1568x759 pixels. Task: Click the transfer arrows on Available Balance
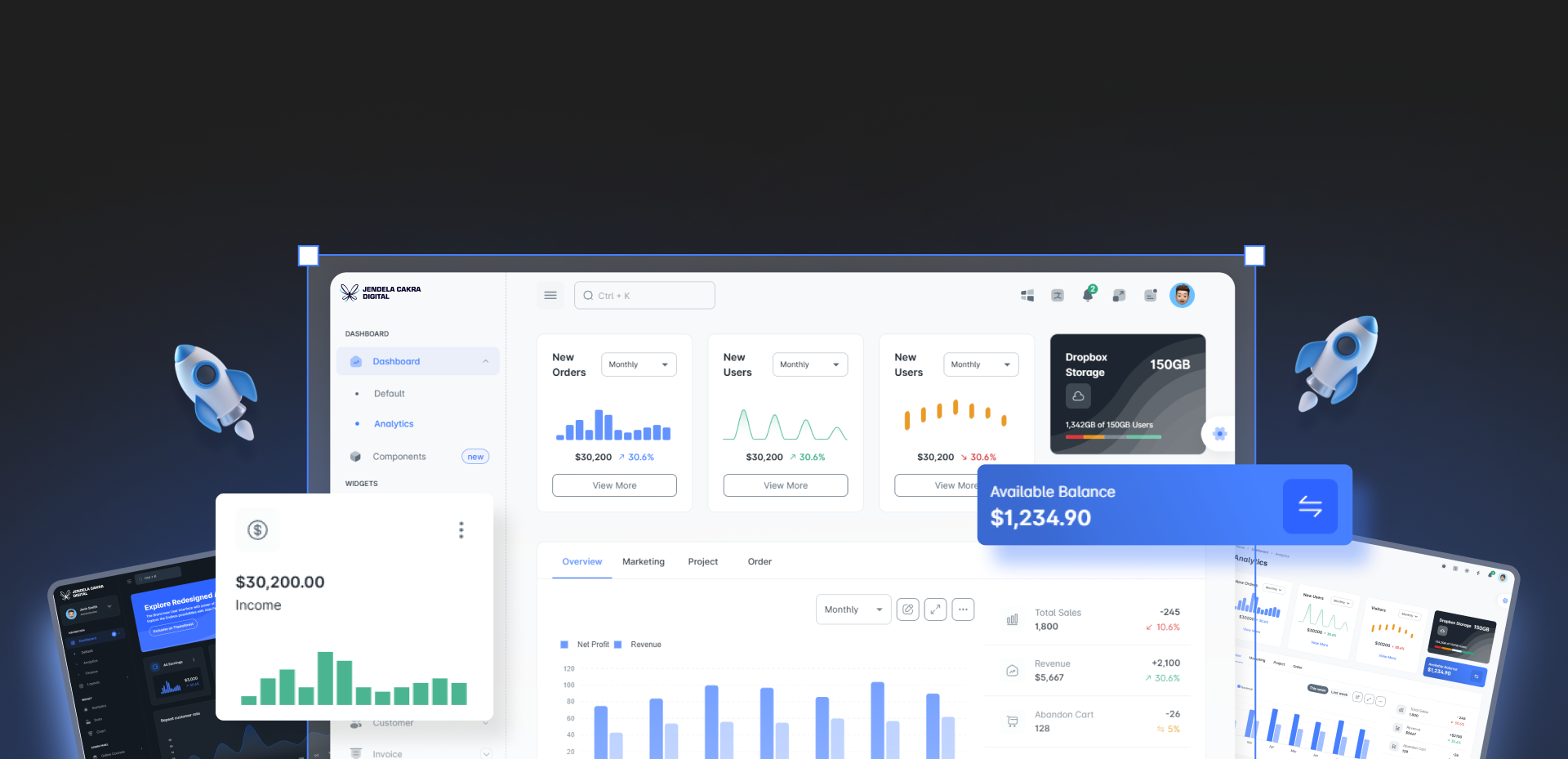(1309, 507)
